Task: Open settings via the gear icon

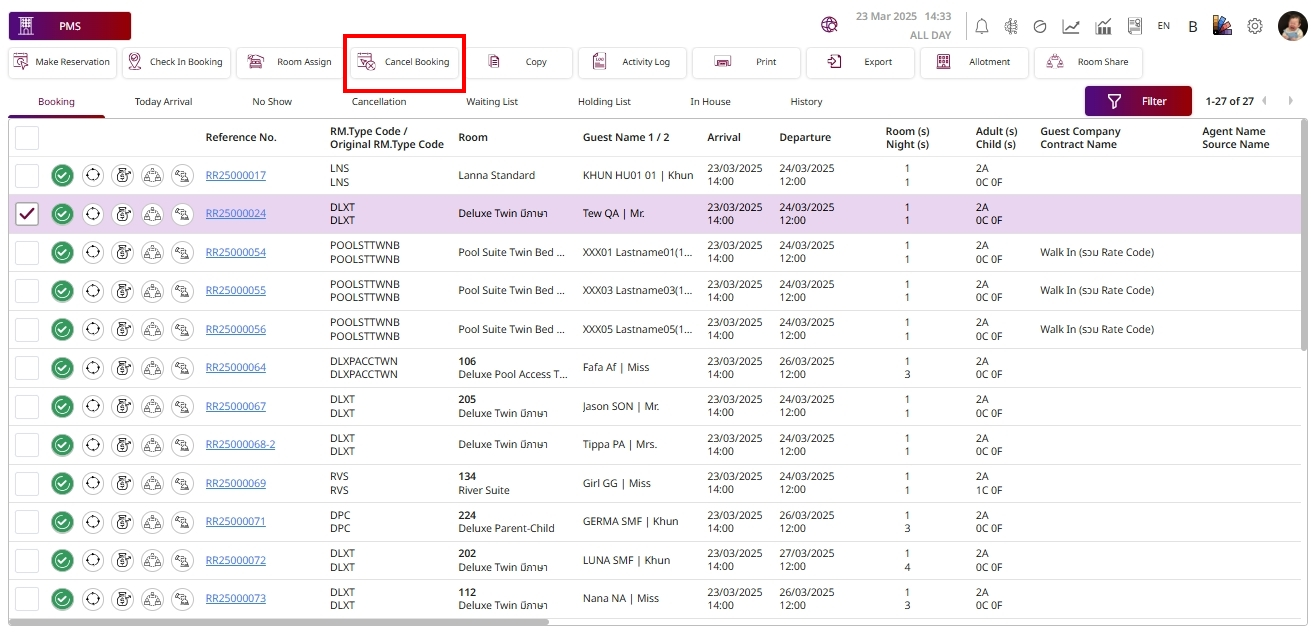Action: [x=1255, y=27]
